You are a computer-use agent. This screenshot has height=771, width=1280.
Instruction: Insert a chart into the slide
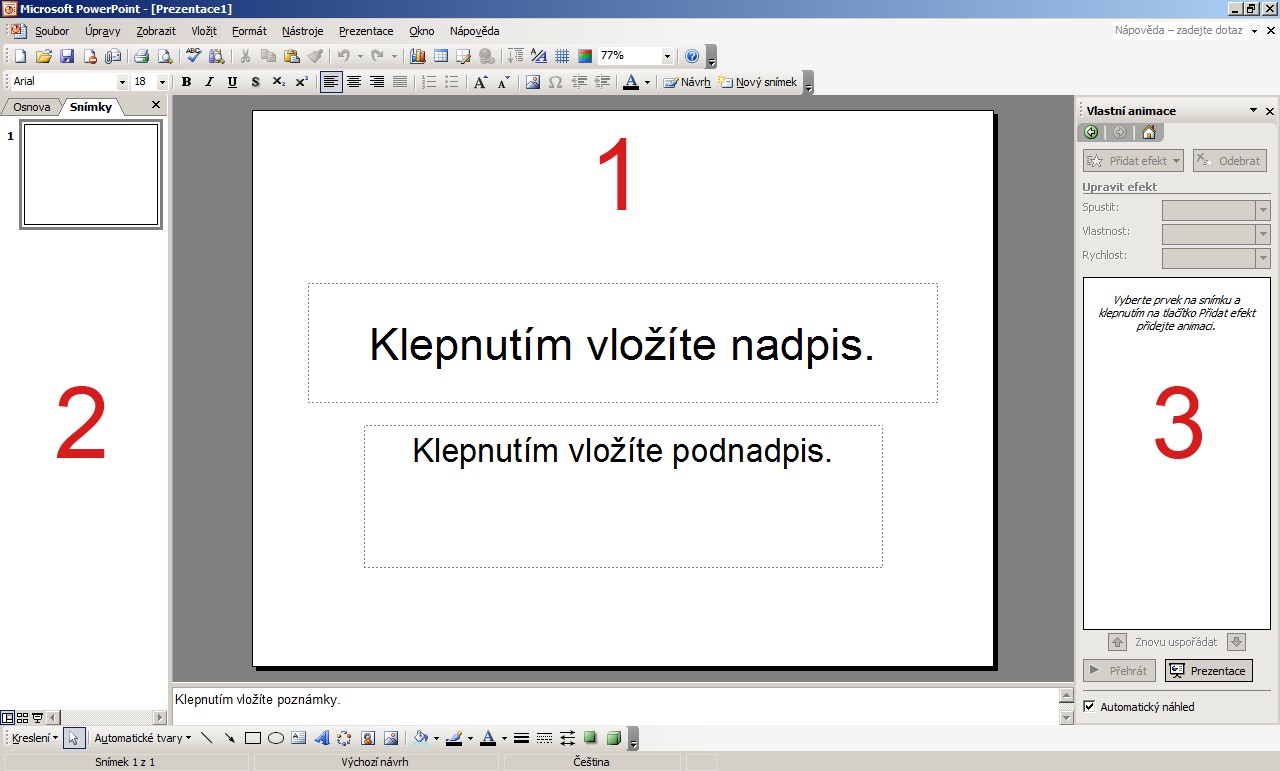click(x=417, y=56)
